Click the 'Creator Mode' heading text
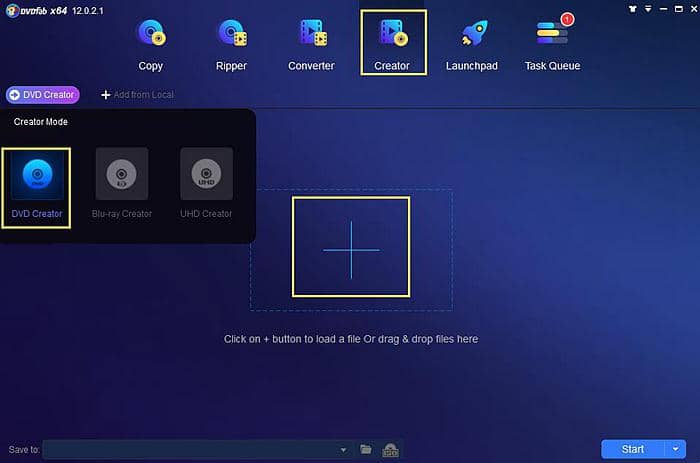Viewport: 700px width, 463px height. pyautogui.click(x=41, y=121)
